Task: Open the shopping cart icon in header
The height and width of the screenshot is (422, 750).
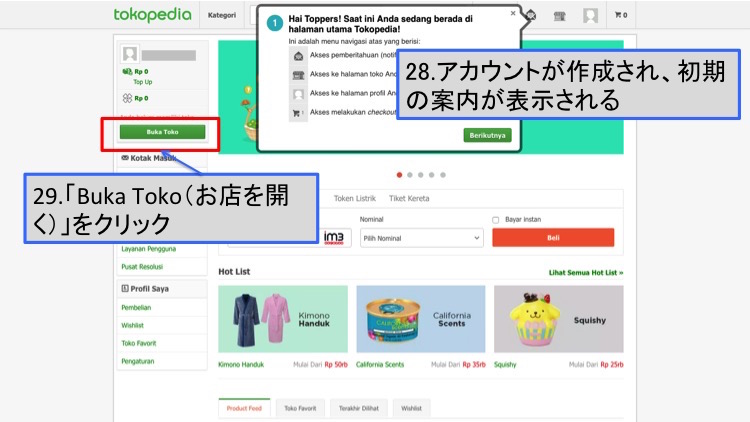Action: (x=620, y=15)
